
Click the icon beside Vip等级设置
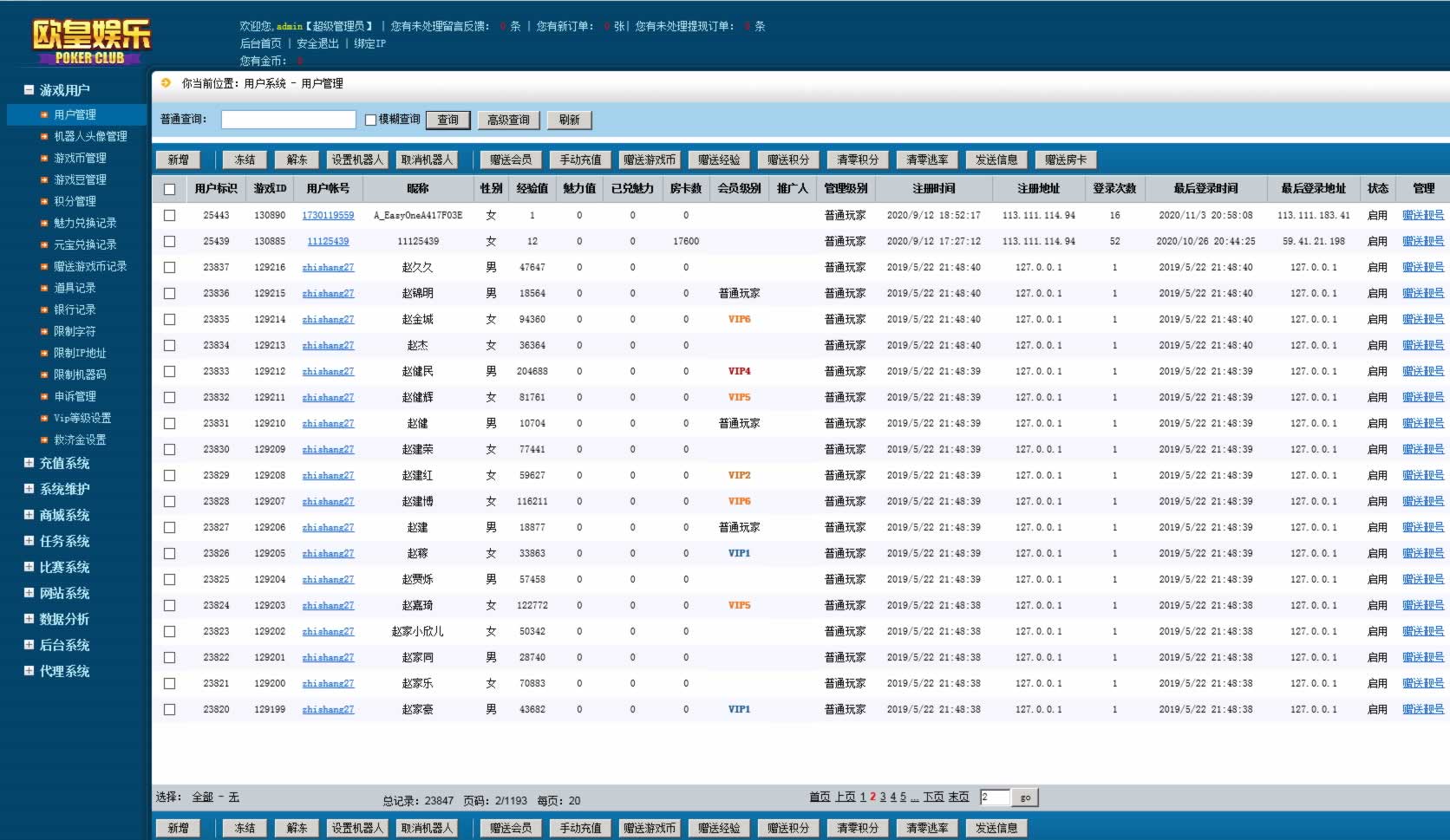click(44, 418)
